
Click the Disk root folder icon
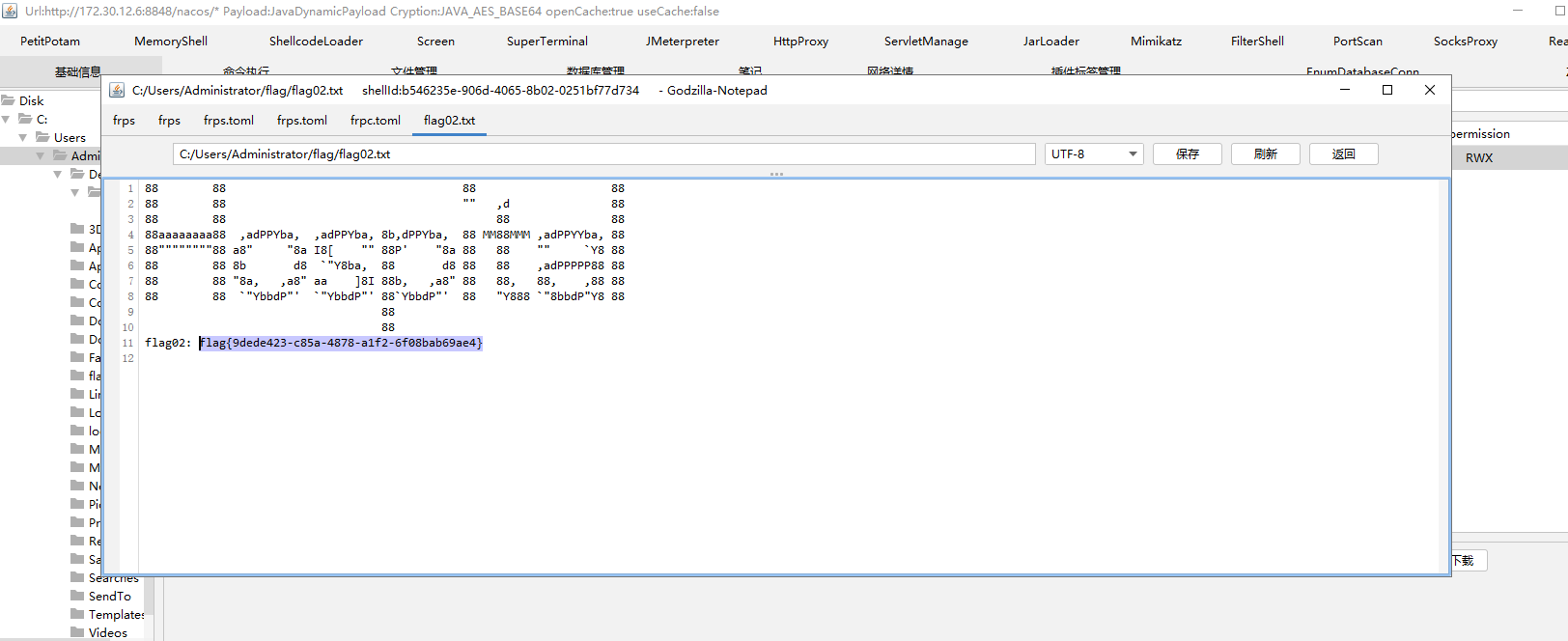(9, 100)
